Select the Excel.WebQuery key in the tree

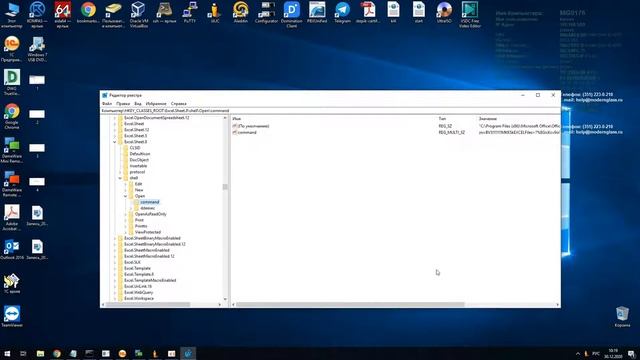click(x=139, y=292)
